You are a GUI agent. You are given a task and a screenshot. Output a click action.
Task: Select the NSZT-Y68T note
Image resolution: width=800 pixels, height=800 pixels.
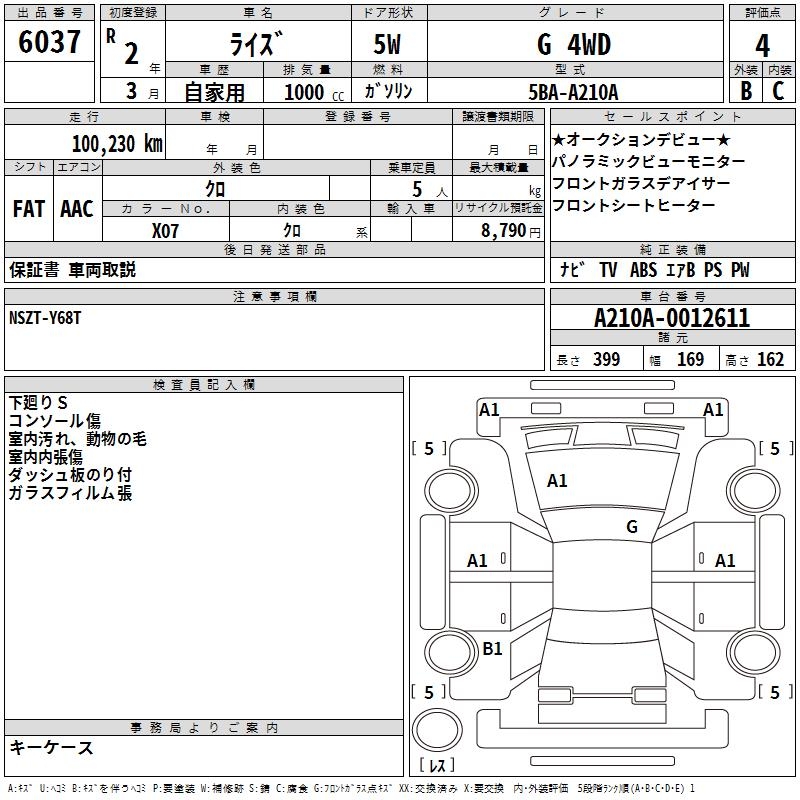tap(45, 318)
